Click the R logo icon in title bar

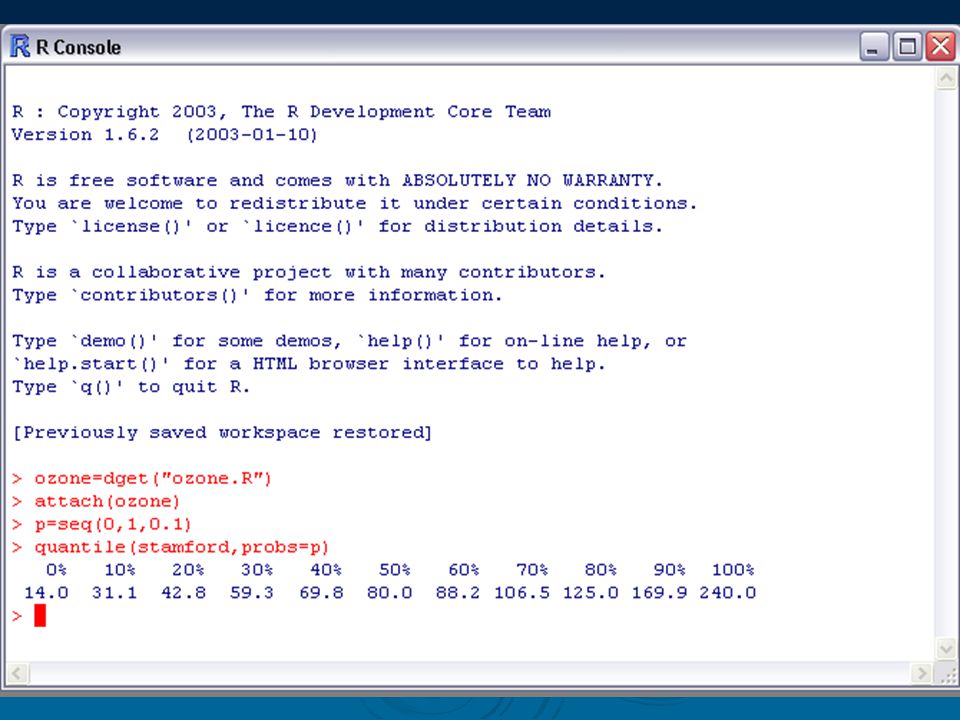pyautogui.click(x=20, y=47)
